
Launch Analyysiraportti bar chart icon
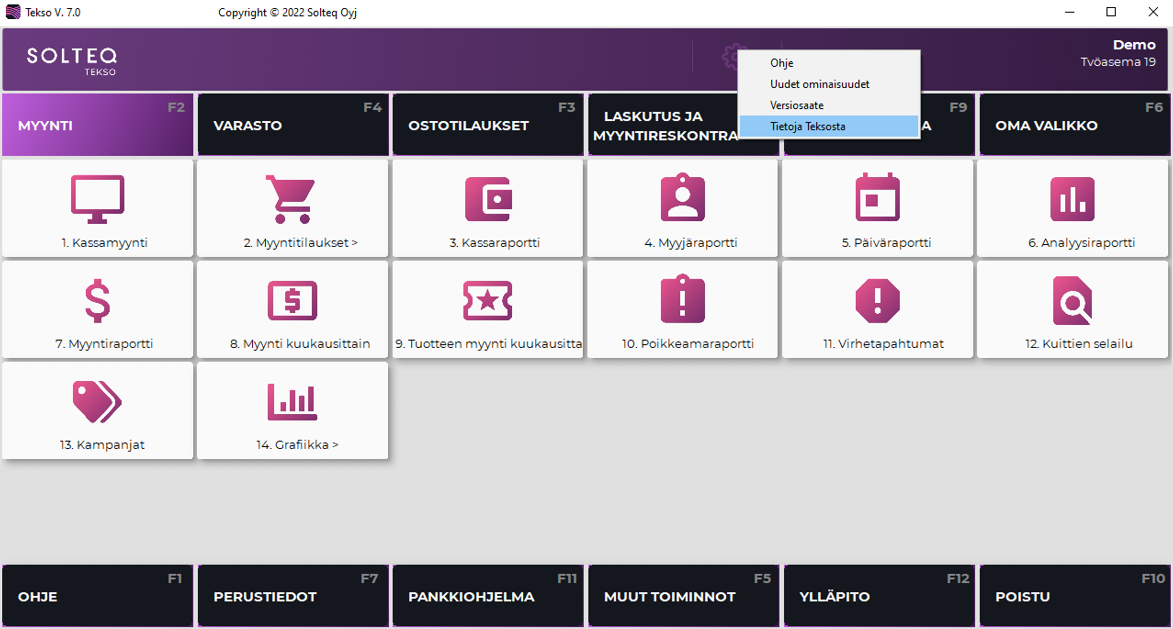pyautogui.click(x=1072, y=199)
